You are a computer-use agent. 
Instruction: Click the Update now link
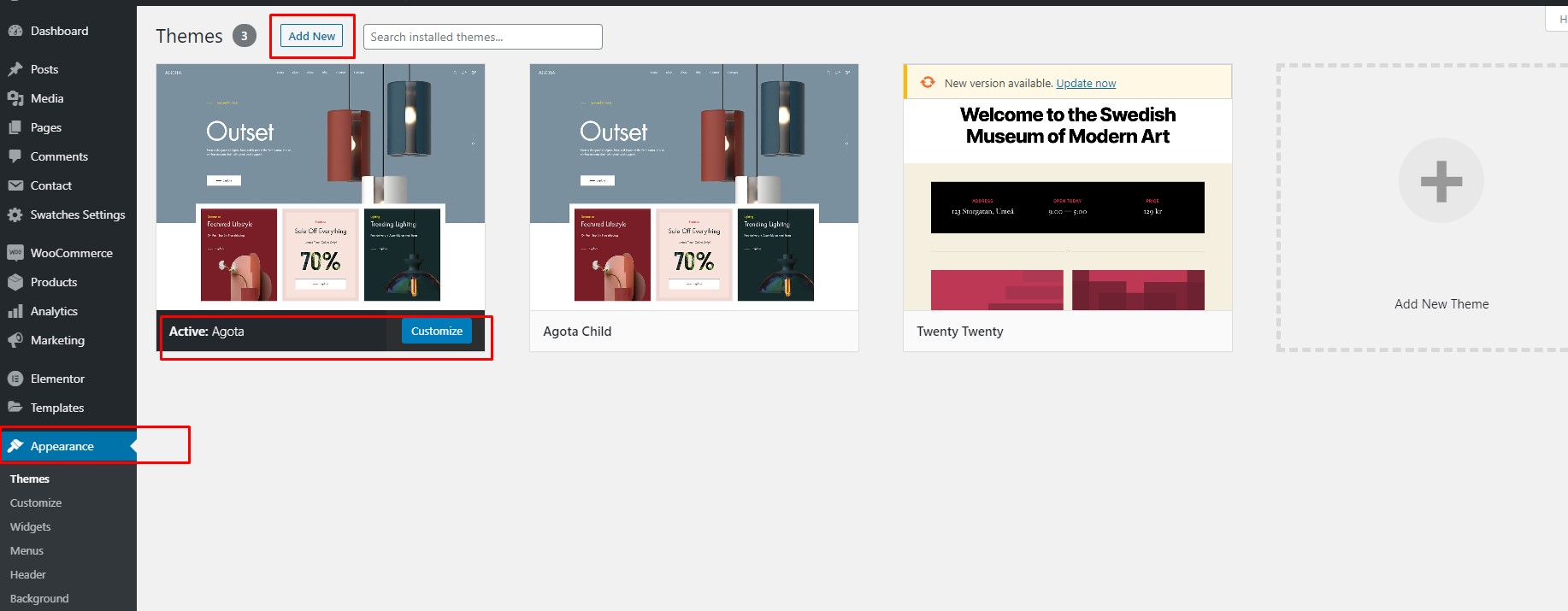[1086, 83]
